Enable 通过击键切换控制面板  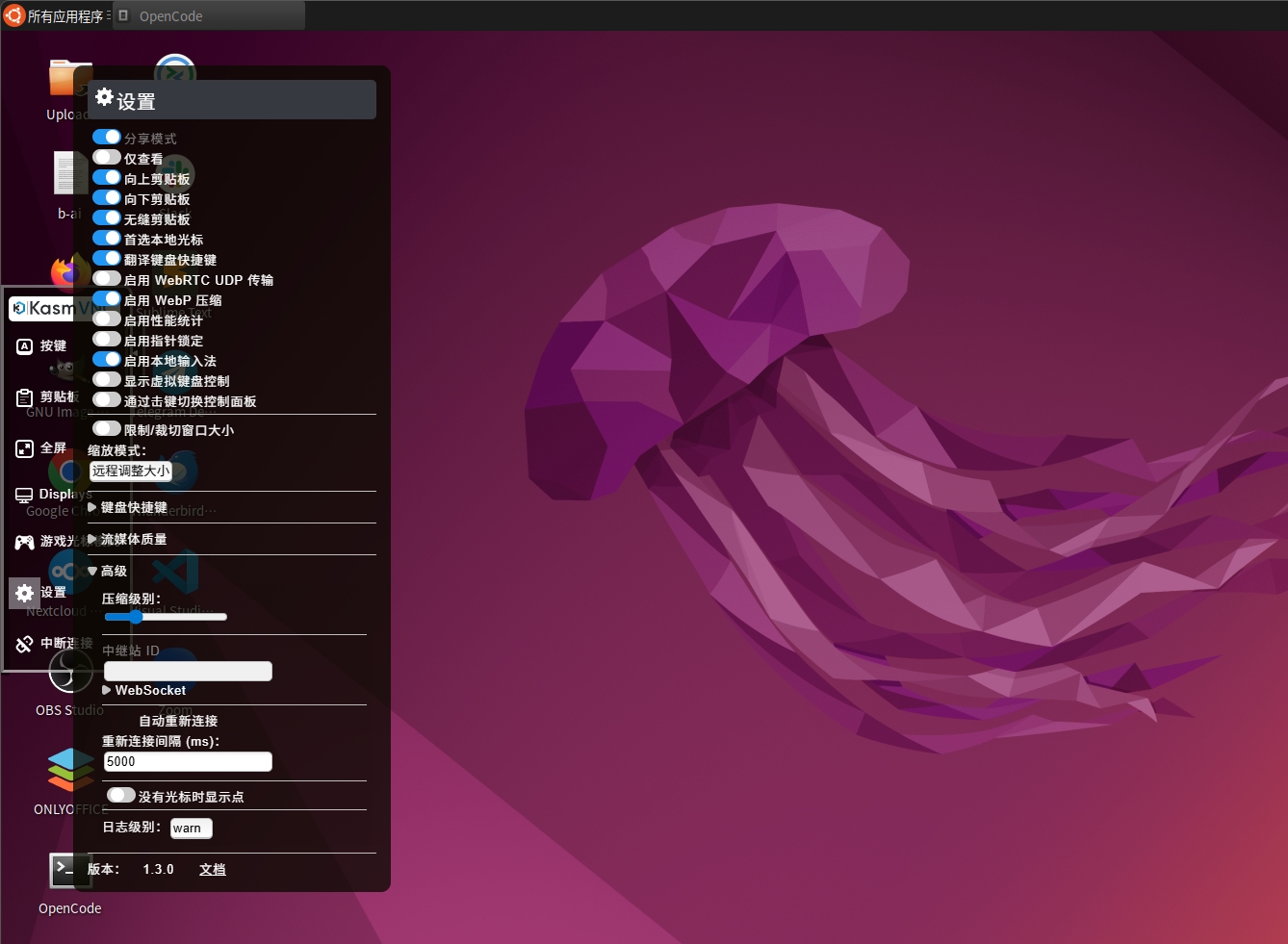tap(107, 400)
